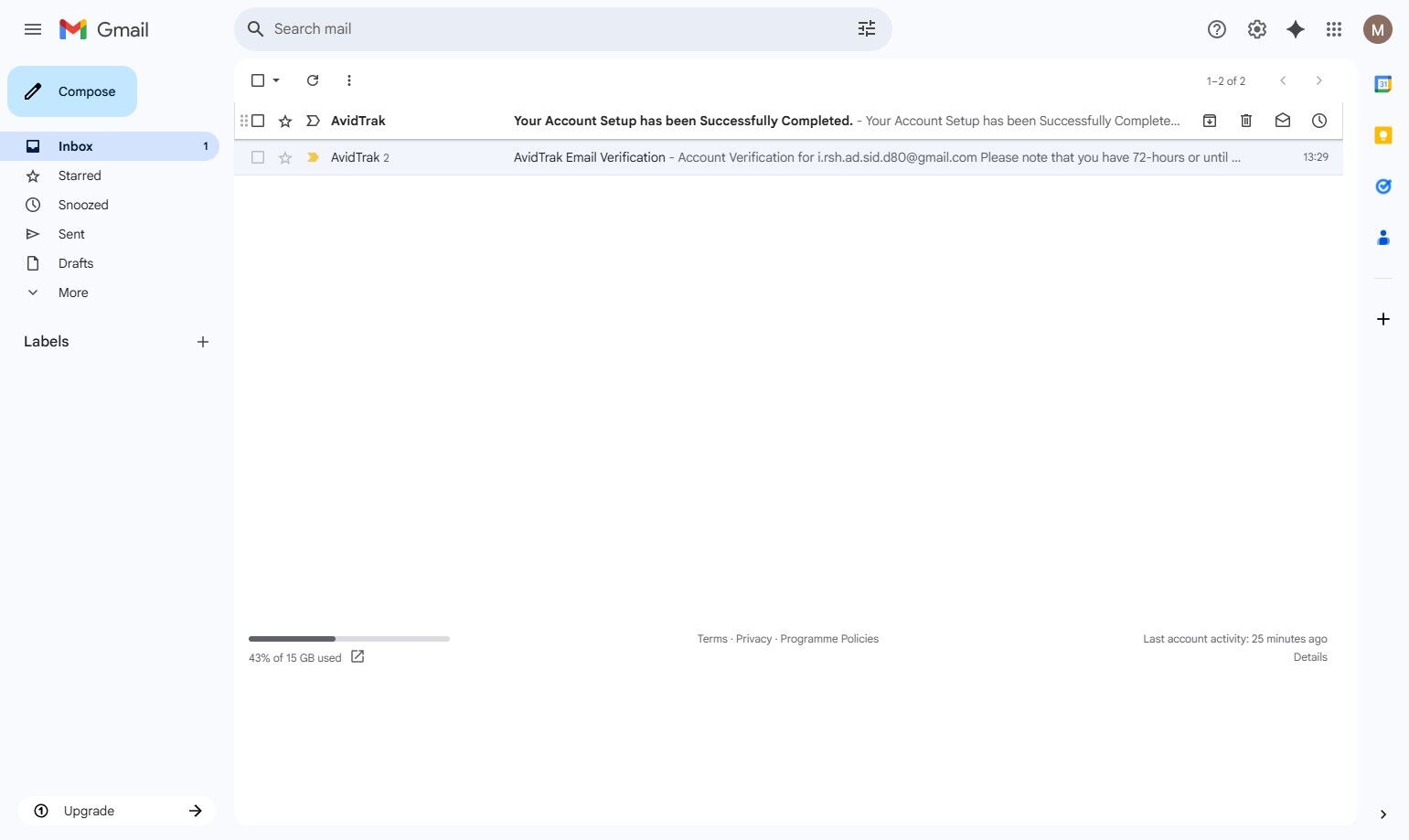Show search options filter icon

[867, 29]
